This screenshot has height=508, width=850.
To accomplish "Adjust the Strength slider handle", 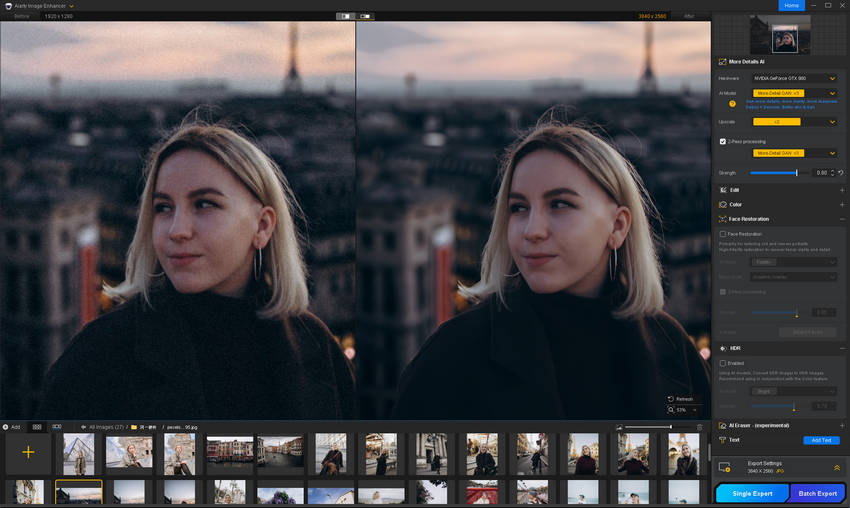I will [x=796, y=173].
